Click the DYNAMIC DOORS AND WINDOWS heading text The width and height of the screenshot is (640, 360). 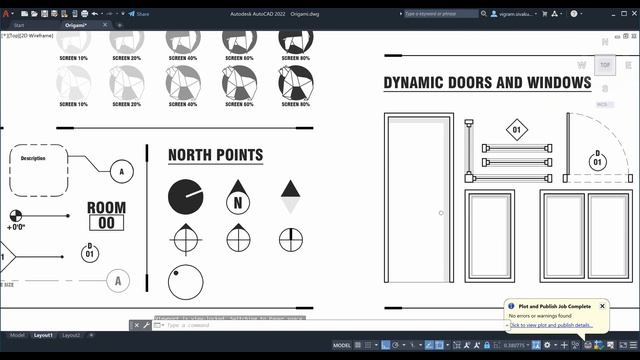[x=487, y=82]
